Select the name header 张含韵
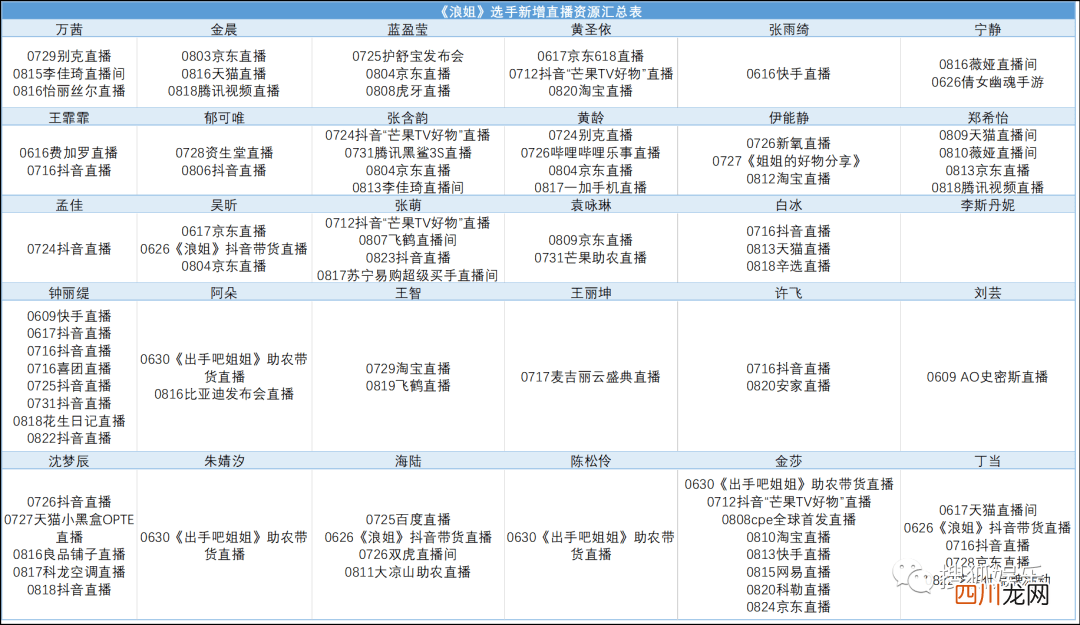 [408, 118]
